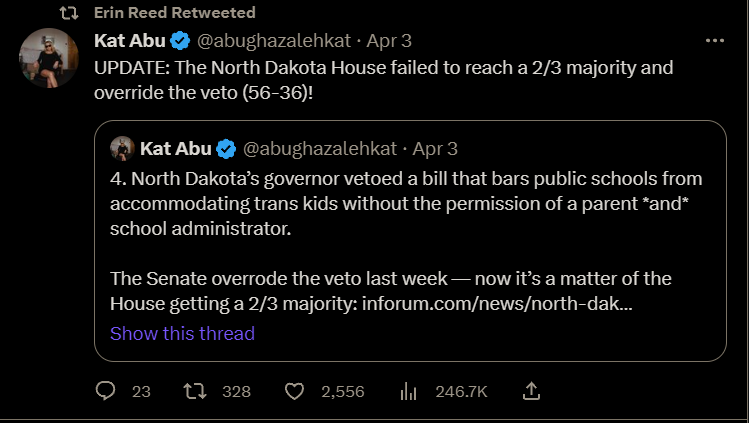This screenshot has height=423, width=749.
Task: Click "Erin Reed Retweeted" label
Action: [x=173, y=13]
